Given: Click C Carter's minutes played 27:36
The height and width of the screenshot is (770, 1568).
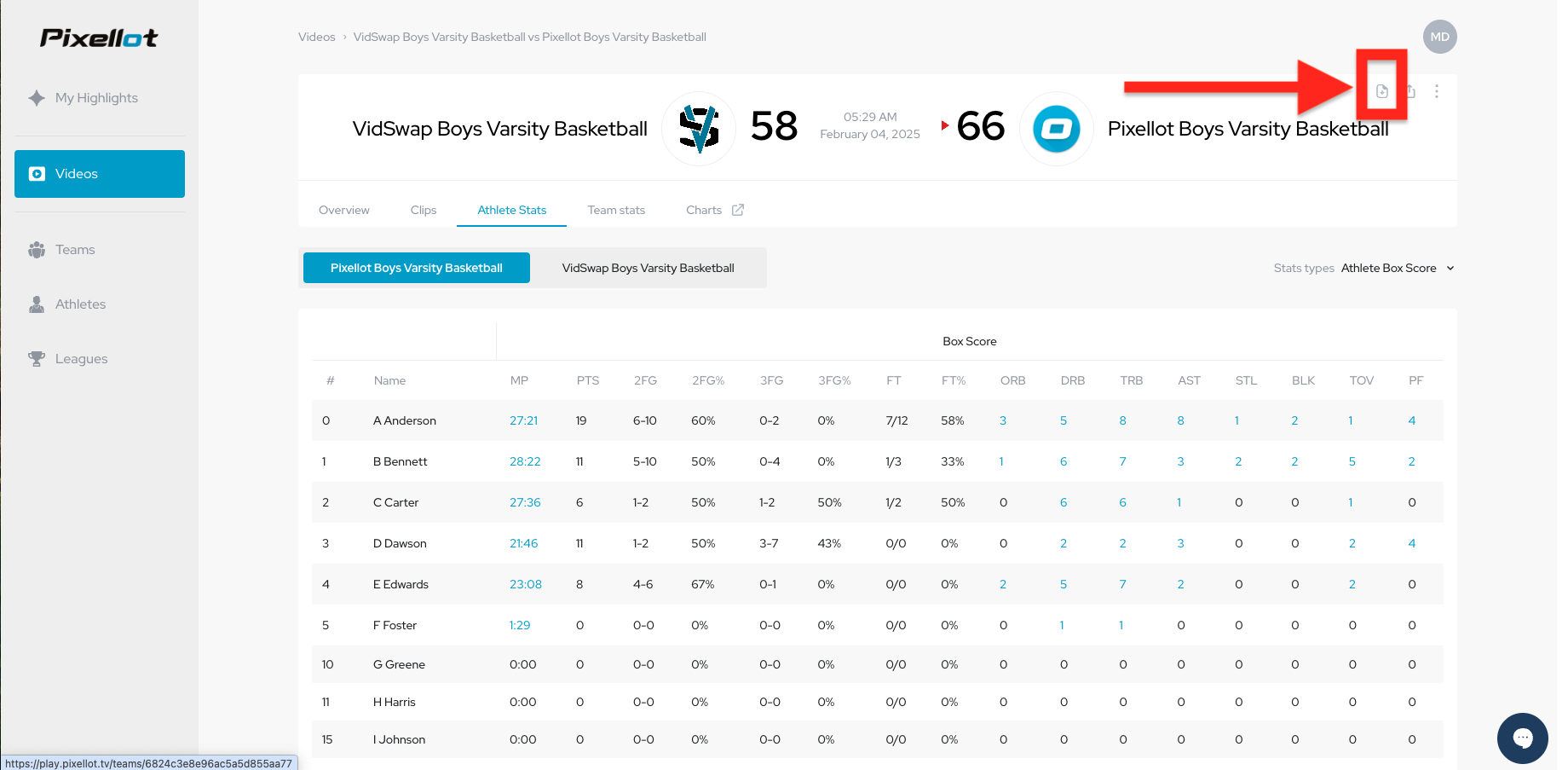Looking at the screenshot, I should tap(525, 502).
